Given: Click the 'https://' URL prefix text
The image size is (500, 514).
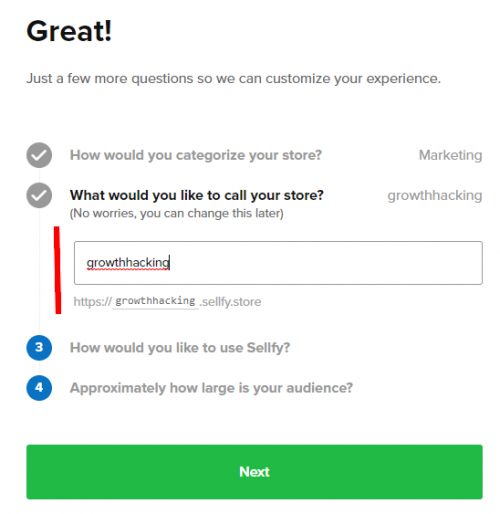Looking at the screenshot, I should [93, 302].
